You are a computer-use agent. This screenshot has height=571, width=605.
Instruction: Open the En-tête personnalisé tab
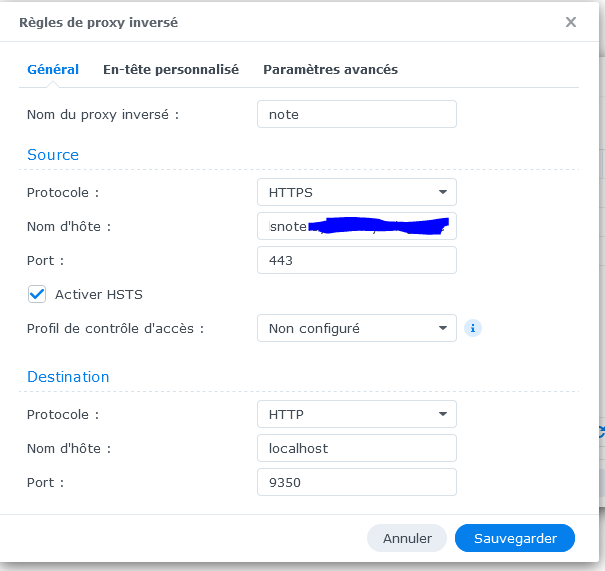click(171, 70)
